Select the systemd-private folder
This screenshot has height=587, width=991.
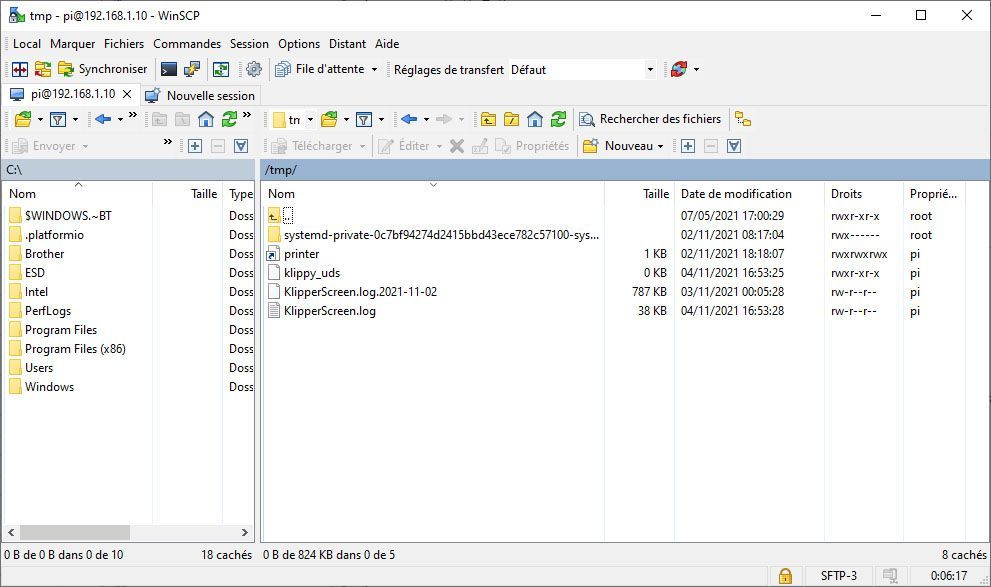(441, 235)
